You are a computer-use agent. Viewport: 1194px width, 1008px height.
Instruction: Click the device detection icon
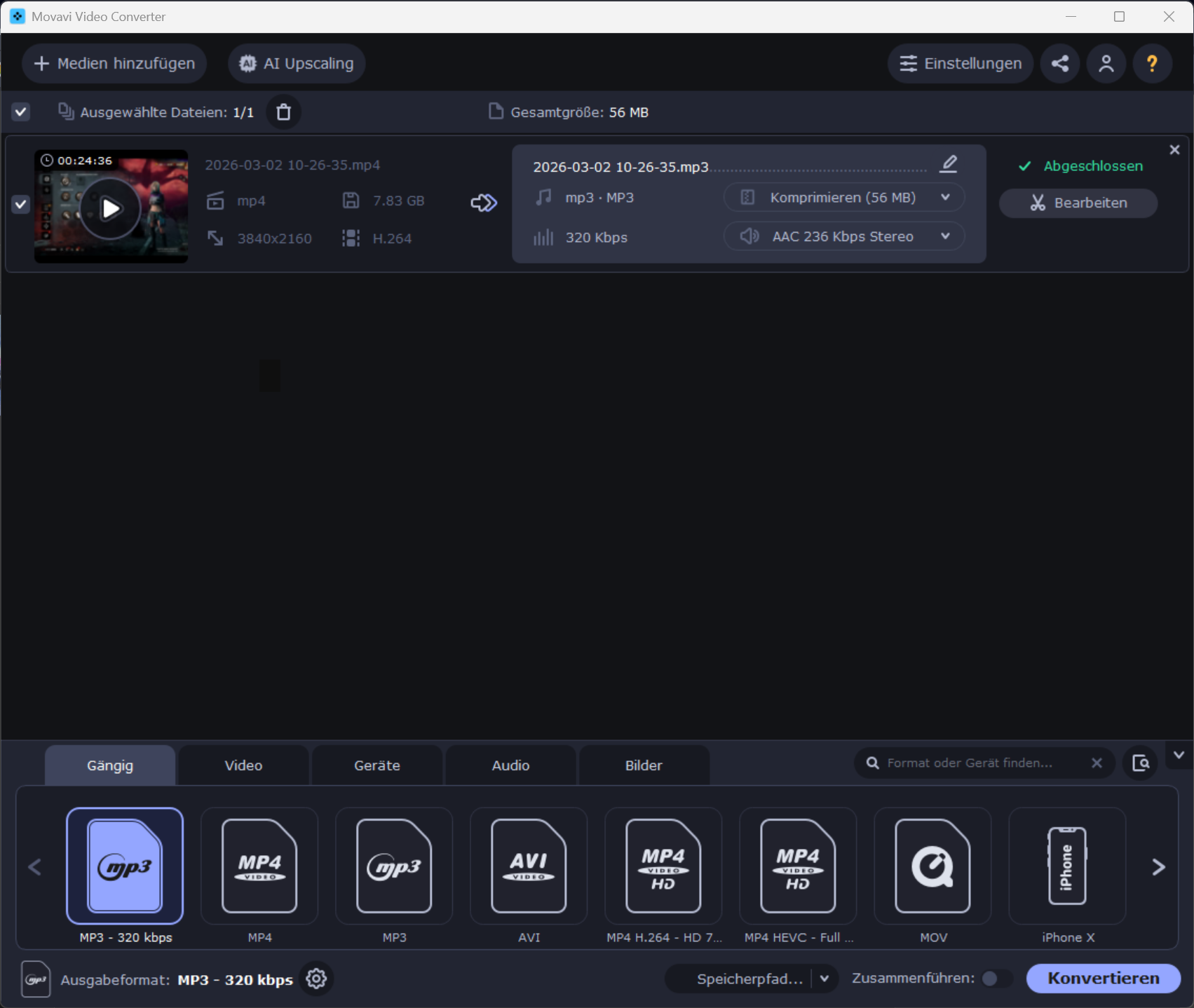coord(1141,763)
